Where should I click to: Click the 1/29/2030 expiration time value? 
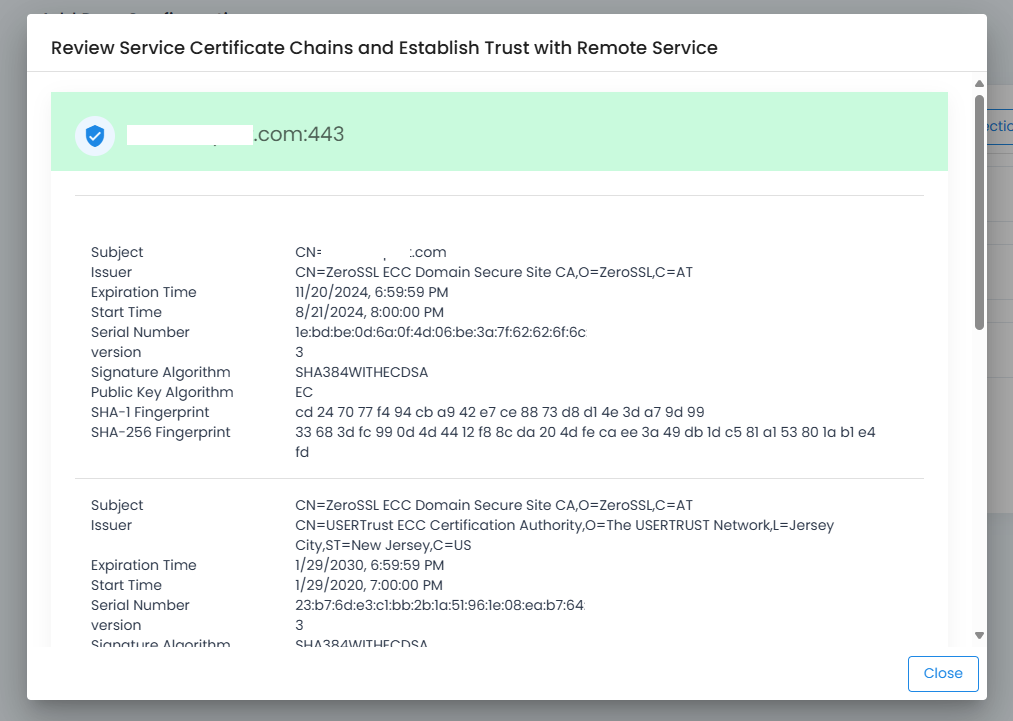tap(369, 565)
